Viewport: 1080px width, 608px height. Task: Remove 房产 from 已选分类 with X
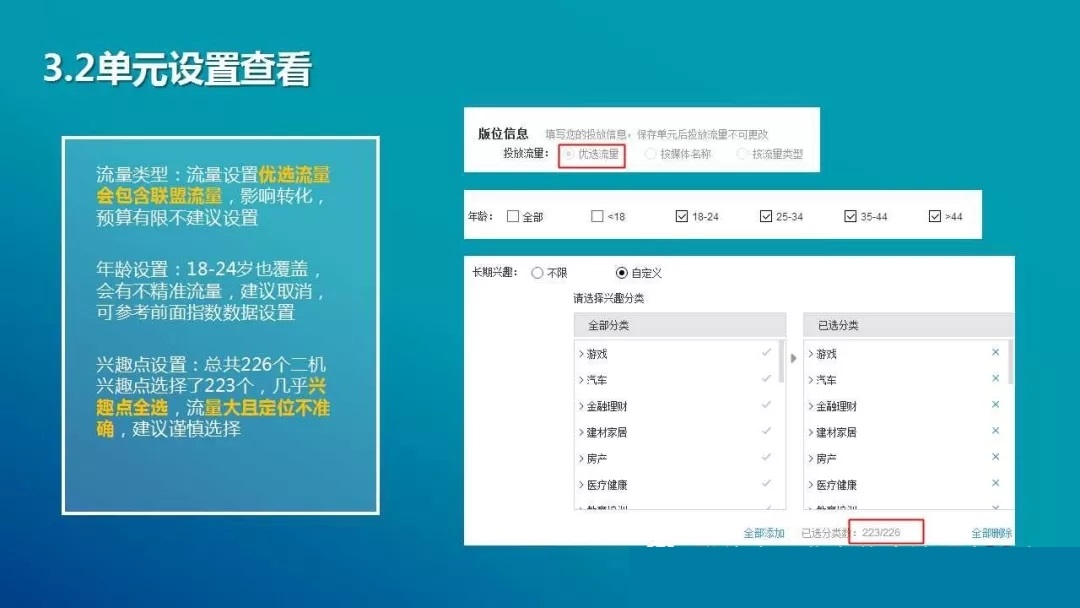[x=995, y=457]
